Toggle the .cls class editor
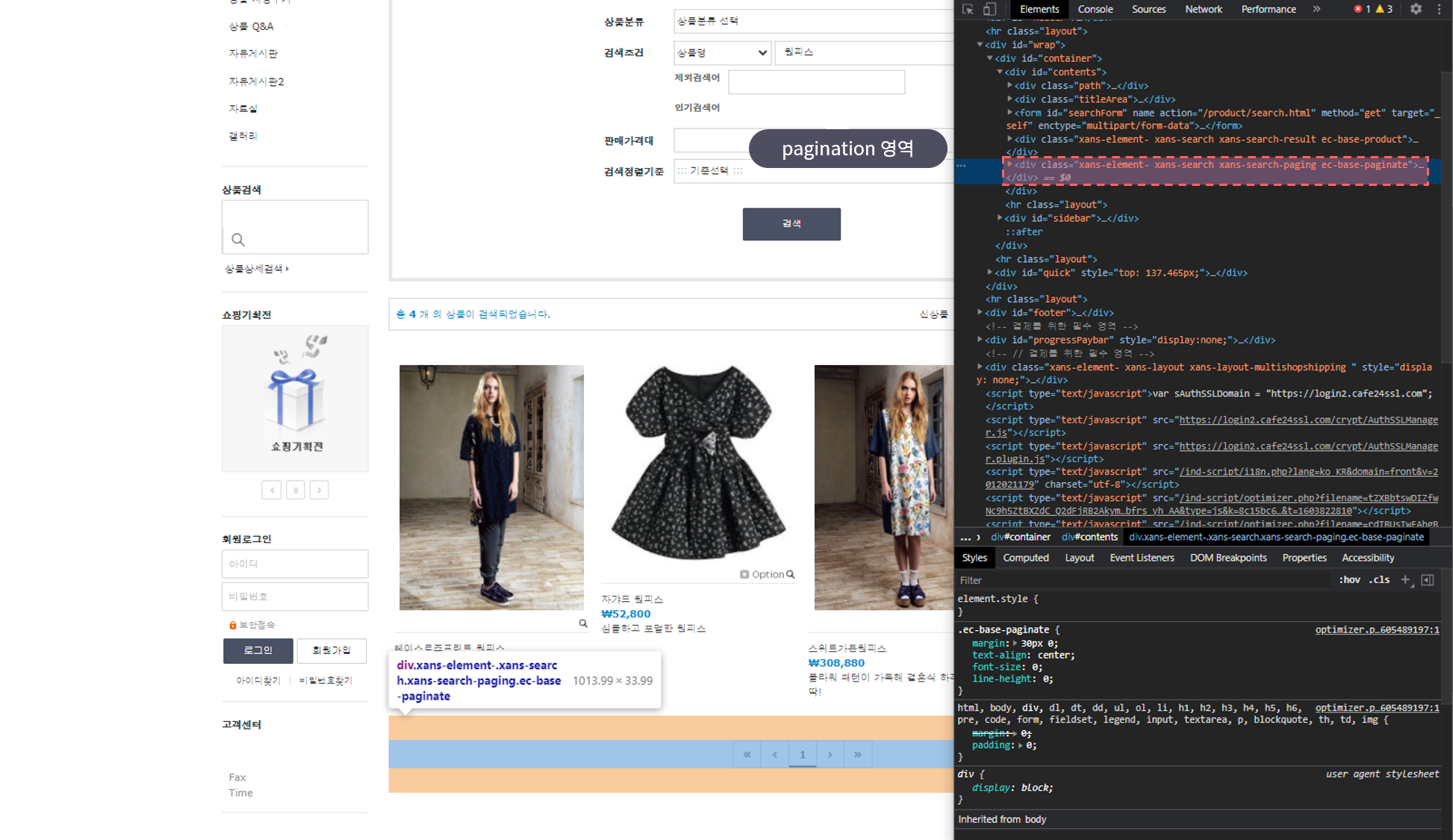The height and width of the screenshot is (840, 1453). tap(1379, 579)
